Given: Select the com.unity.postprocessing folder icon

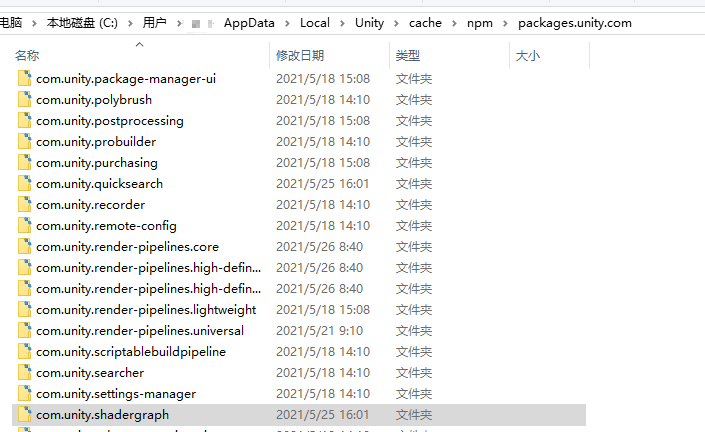Looking at the screenshot, I should (25, 120).
